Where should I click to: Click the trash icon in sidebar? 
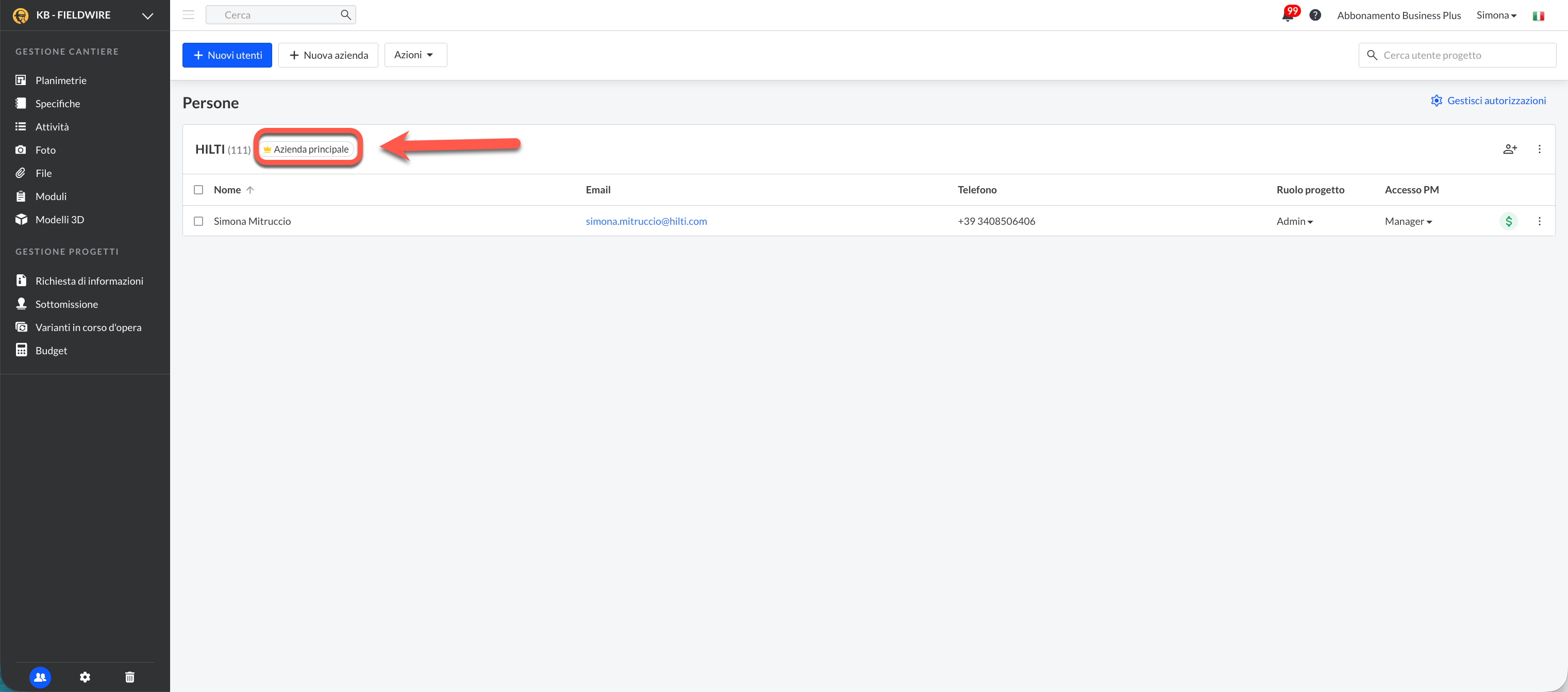pyautogui.click(x=130, y=677)
